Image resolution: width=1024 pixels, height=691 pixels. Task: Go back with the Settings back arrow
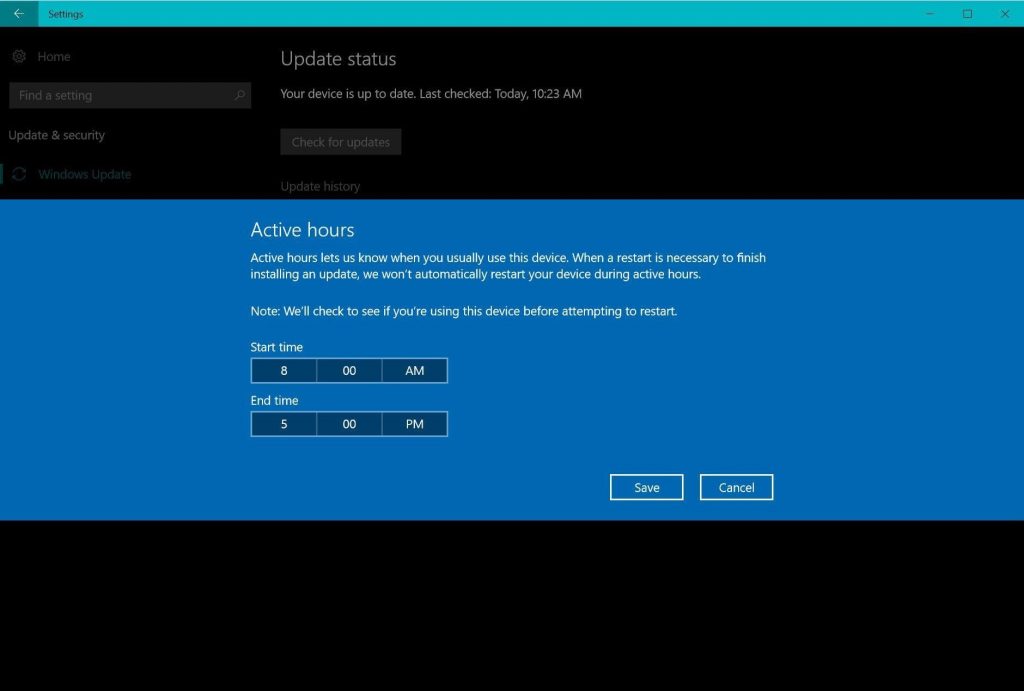click(19, 14)
